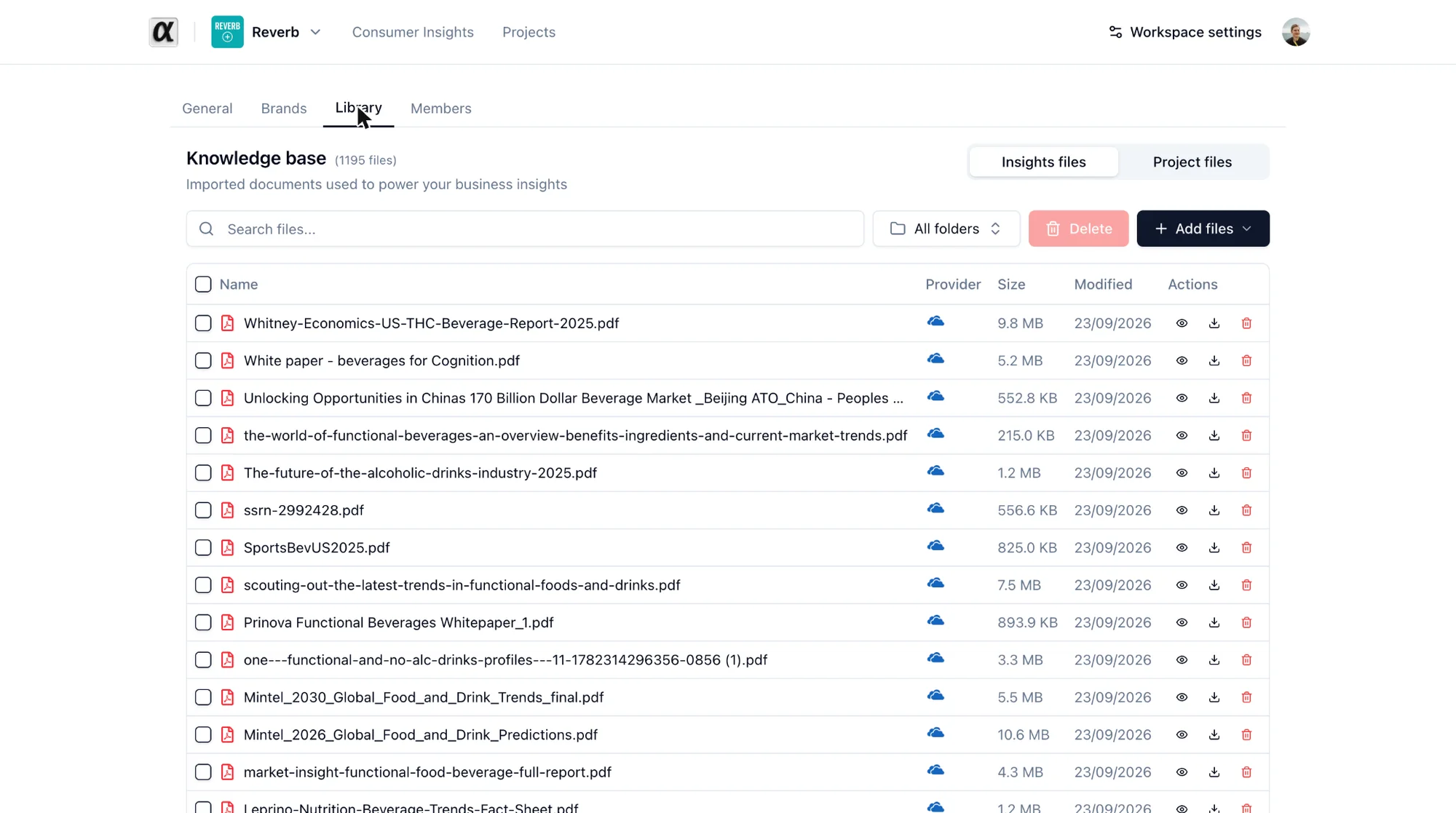Check Prinova Functional Beverages Whitepaper_1.pdf row
This screenshot has height=813, width=1456.
203,622
